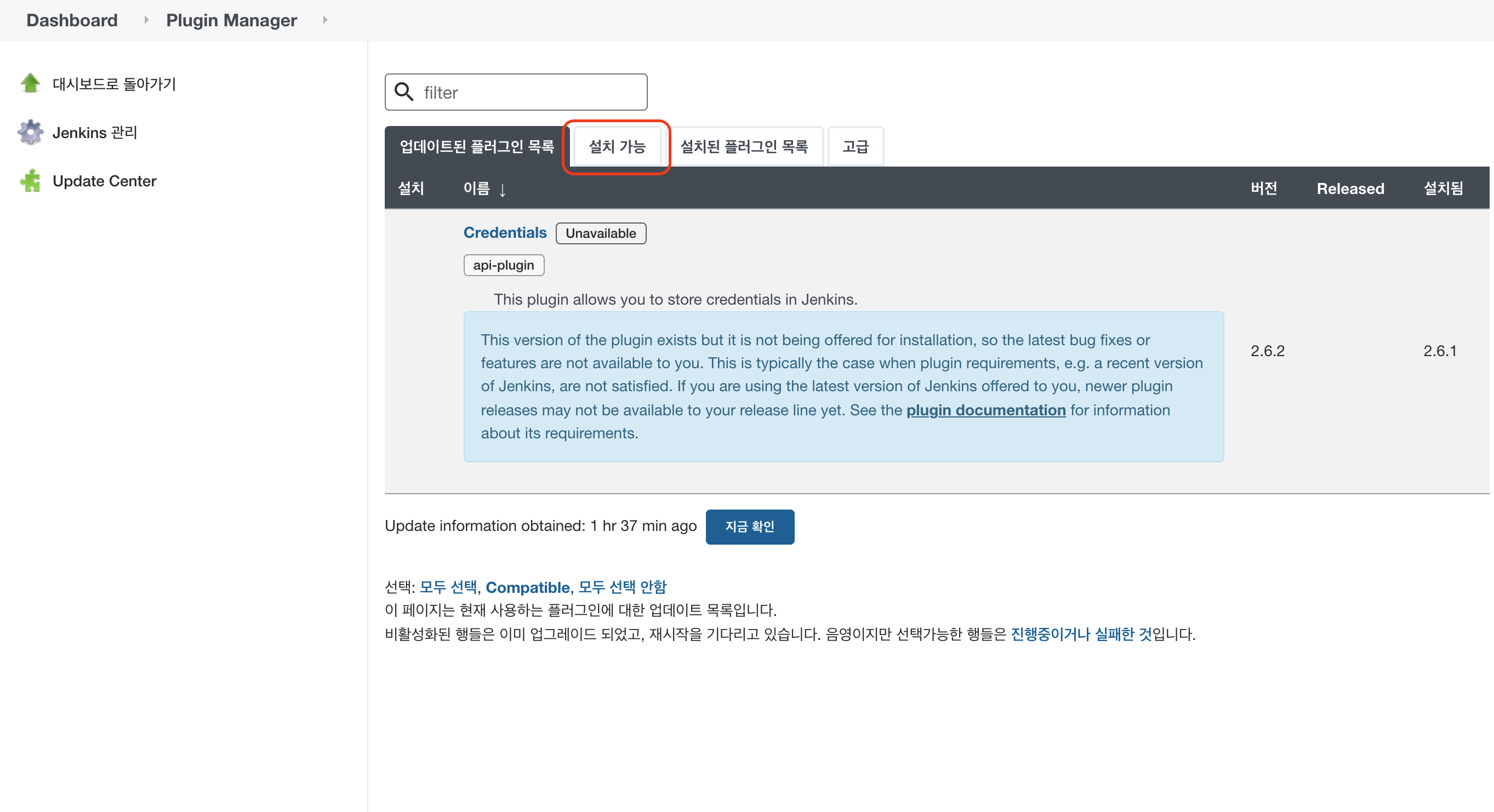Click the magnifying glass search icon
This screenshot has width=1494, height=812.
(x=404, y=92)
